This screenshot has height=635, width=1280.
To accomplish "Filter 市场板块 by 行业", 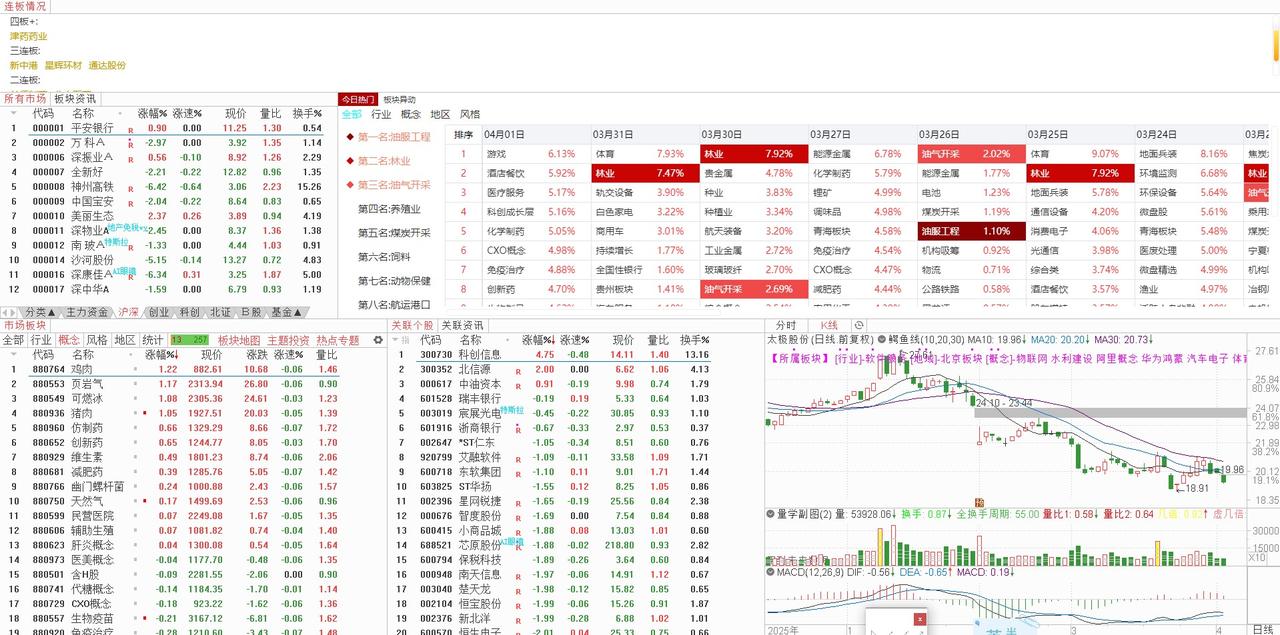I will pos(41,340).
